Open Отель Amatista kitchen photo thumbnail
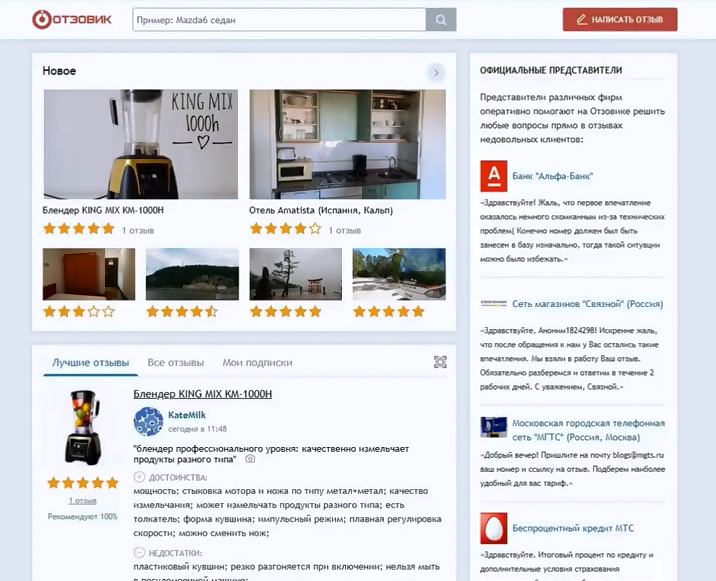Image resolution: width=716 pixels, height=581 pixels. (347, 145)
